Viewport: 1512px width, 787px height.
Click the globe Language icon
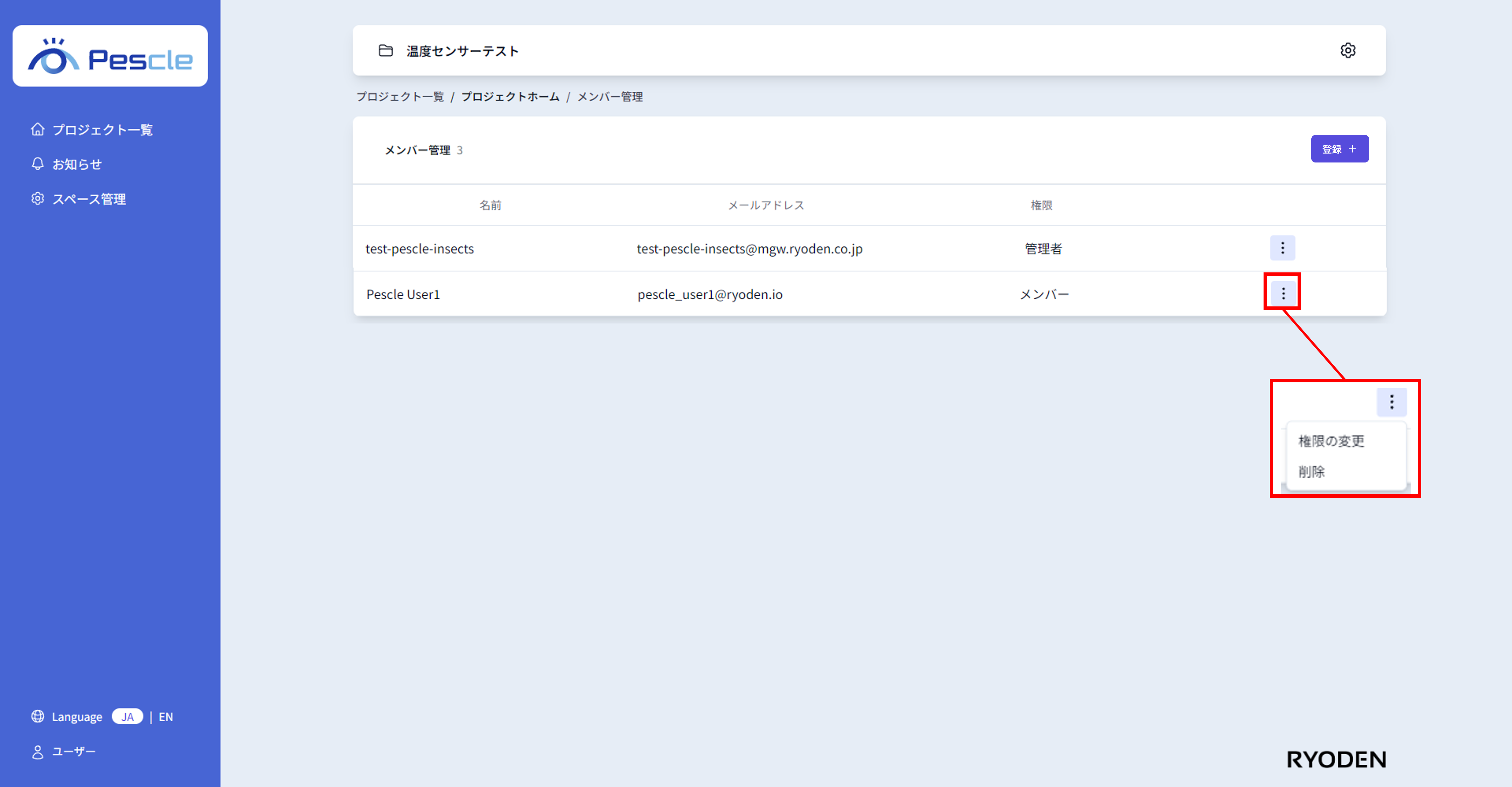(x=37, y=716)
